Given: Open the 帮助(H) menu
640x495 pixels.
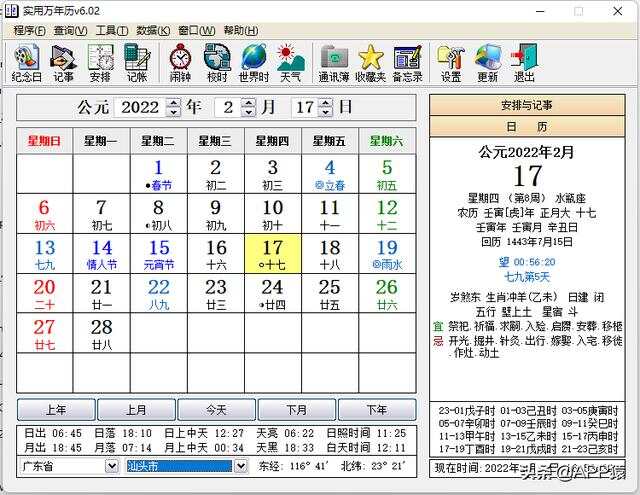Looking at the screenshot, I should pos(241,31).
